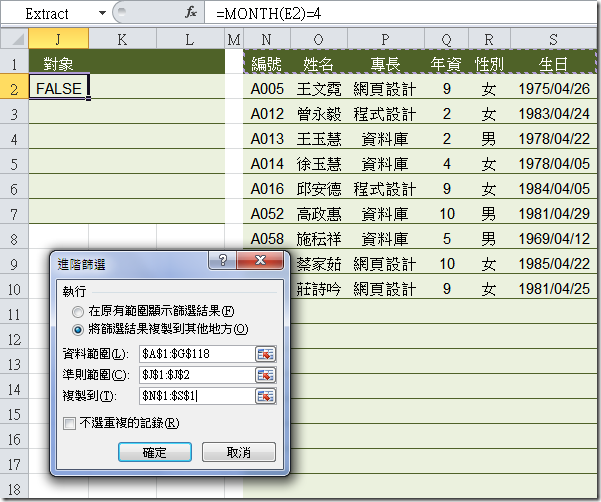Click cell with ID A012
This screenshot has width=601, height=502.
[267, 113]
